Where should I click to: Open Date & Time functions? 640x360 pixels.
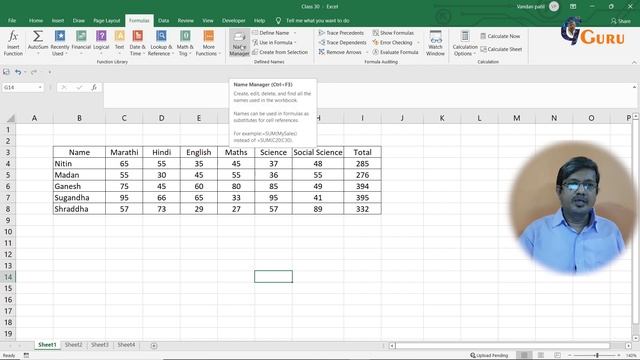[x=137, y=43]
